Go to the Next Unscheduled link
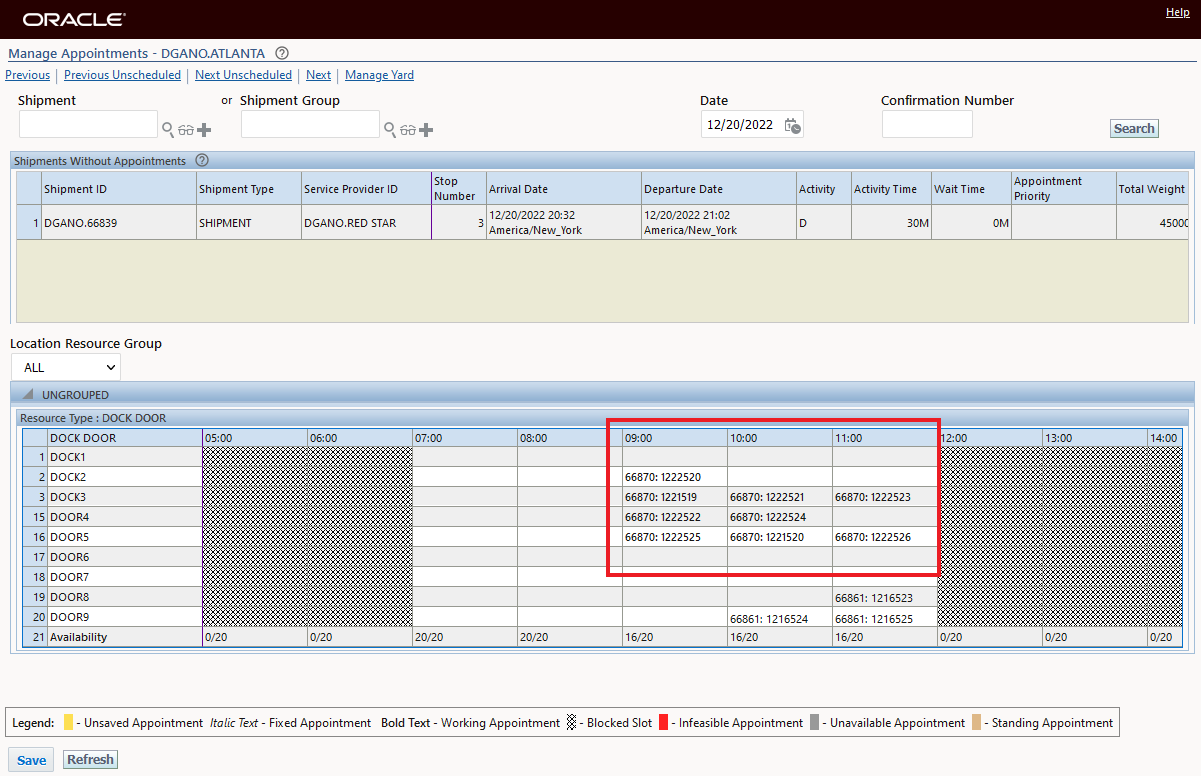The width and height of the screenshot is (1201, 776). coord(243,75)
